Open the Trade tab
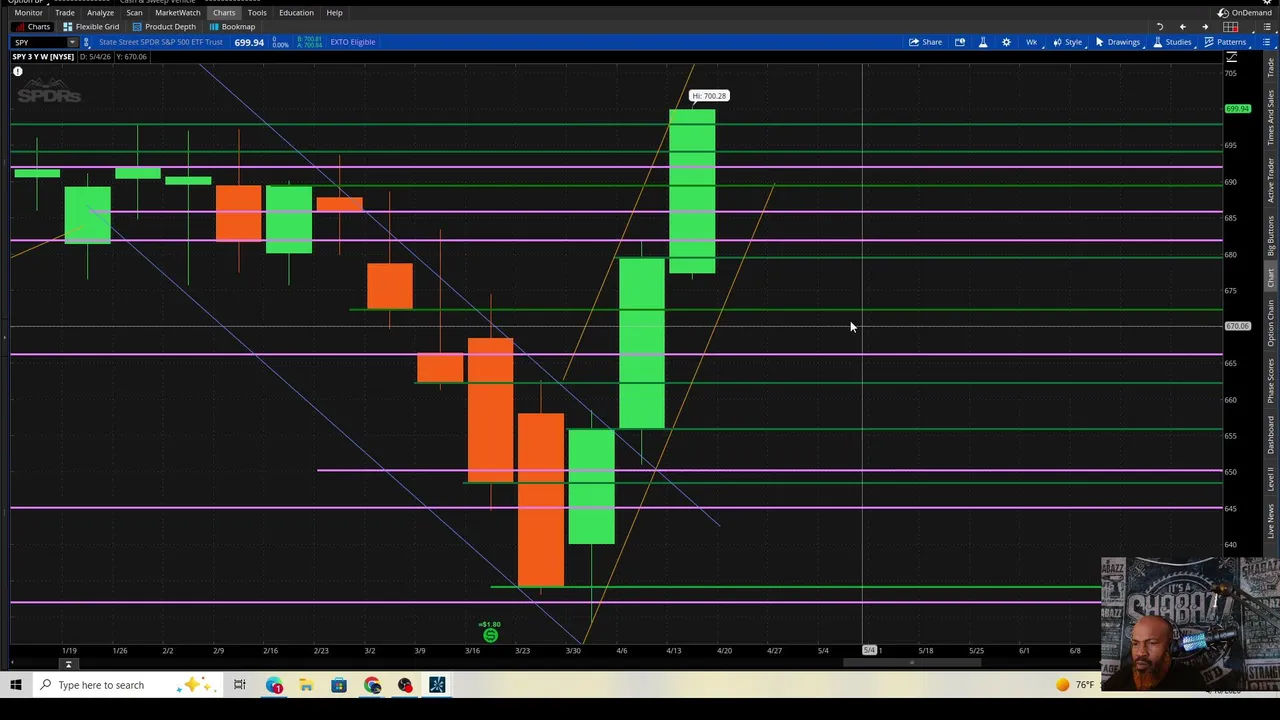1280x720 pixels. point(64,13)
